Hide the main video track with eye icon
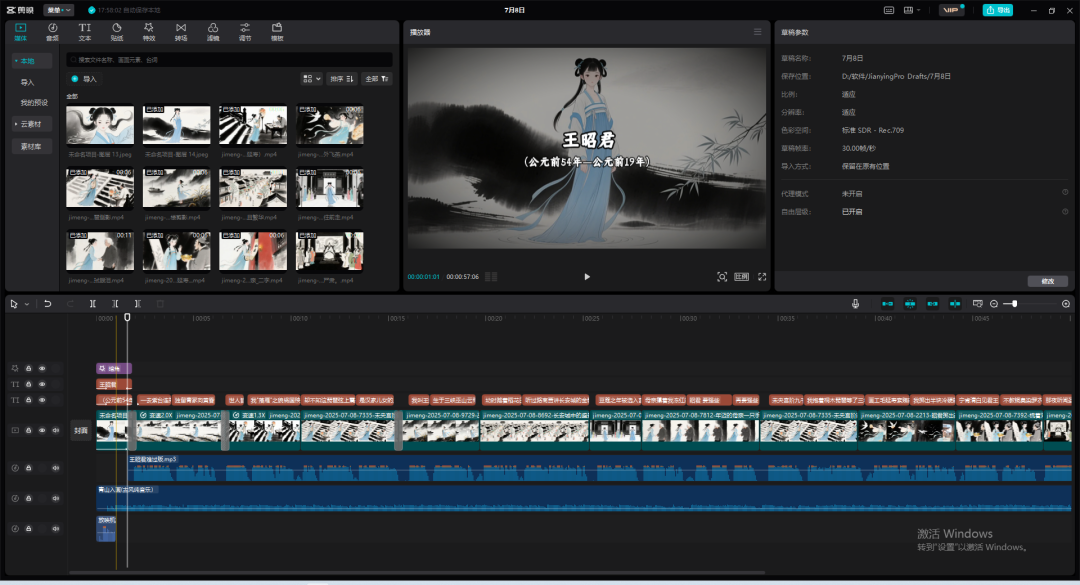Image resolution: width=1080 pixels, height=585 pixels. pos(42,430)
